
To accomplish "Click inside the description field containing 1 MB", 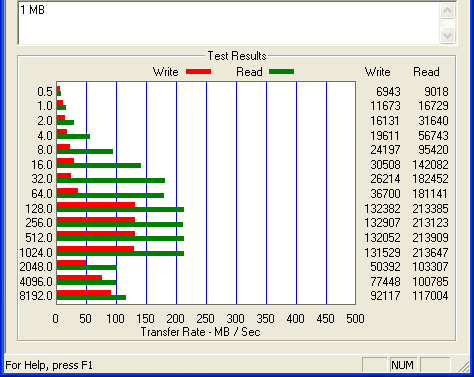I will pos(229,23).
